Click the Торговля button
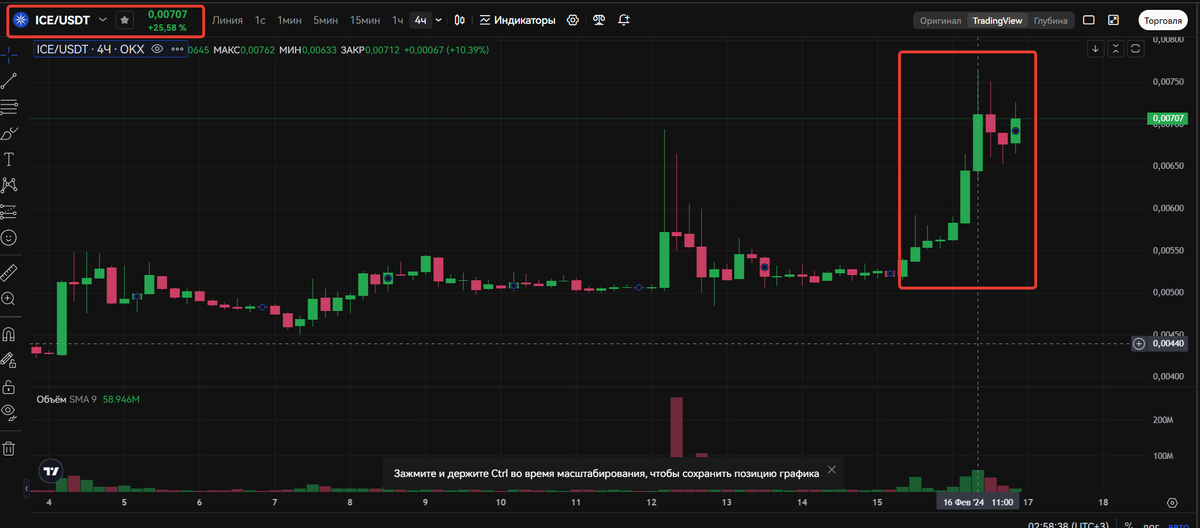The width and height of the screenshot is (1200, 528). click(x=1162, y=20)
